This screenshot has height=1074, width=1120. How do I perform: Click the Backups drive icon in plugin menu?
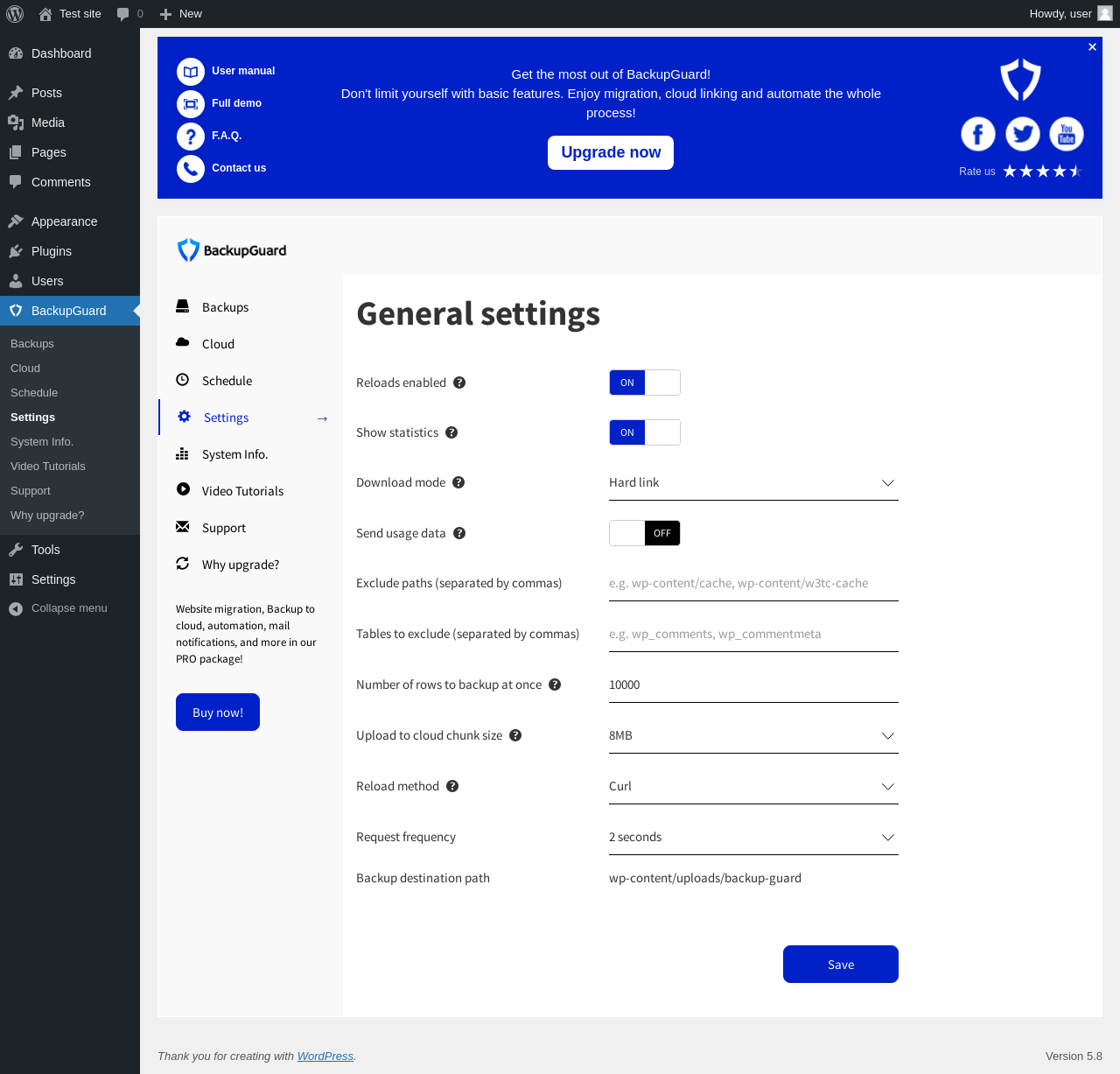tap(183, 306)
